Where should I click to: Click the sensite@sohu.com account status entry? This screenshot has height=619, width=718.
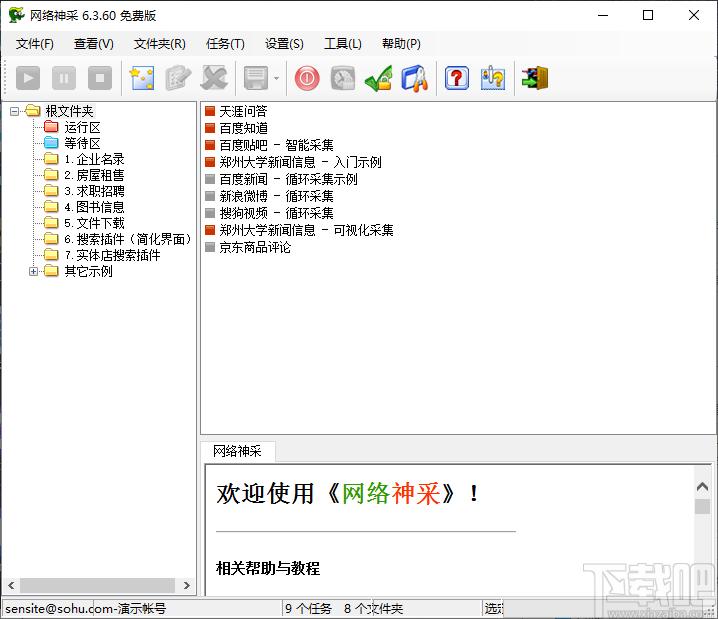[85, 608]
